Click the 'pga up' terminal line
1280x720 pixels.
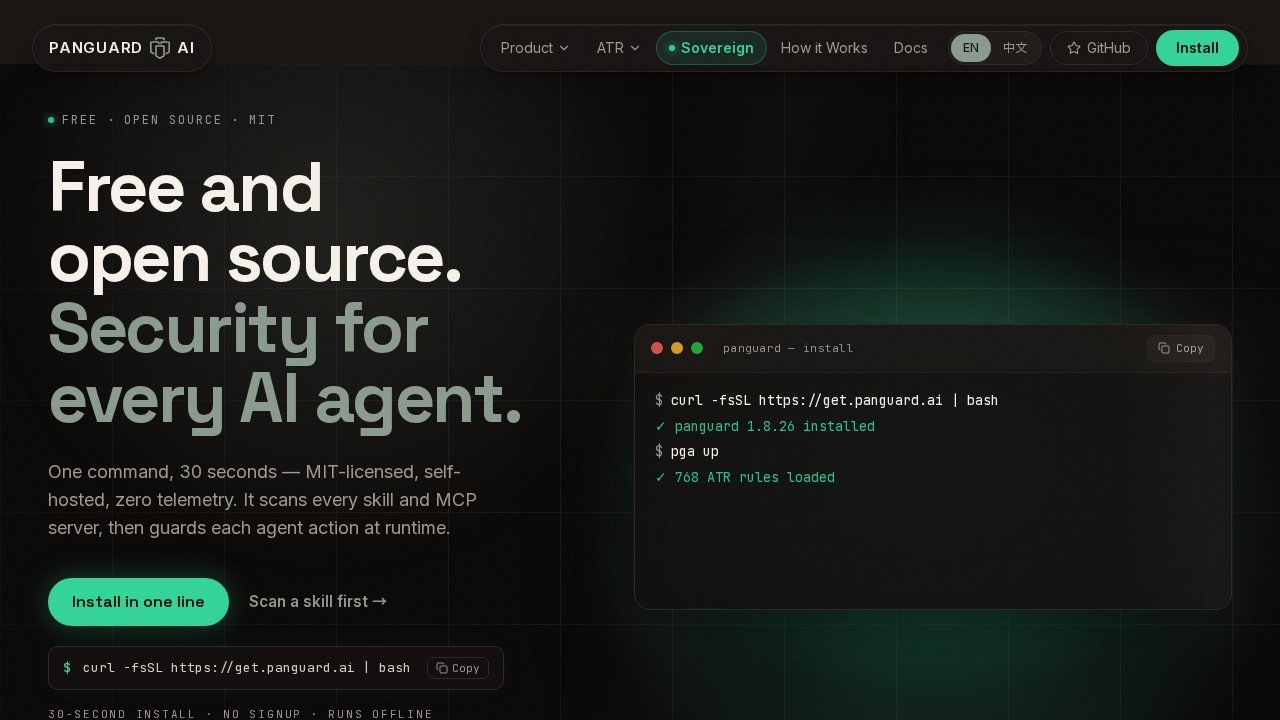687,452
